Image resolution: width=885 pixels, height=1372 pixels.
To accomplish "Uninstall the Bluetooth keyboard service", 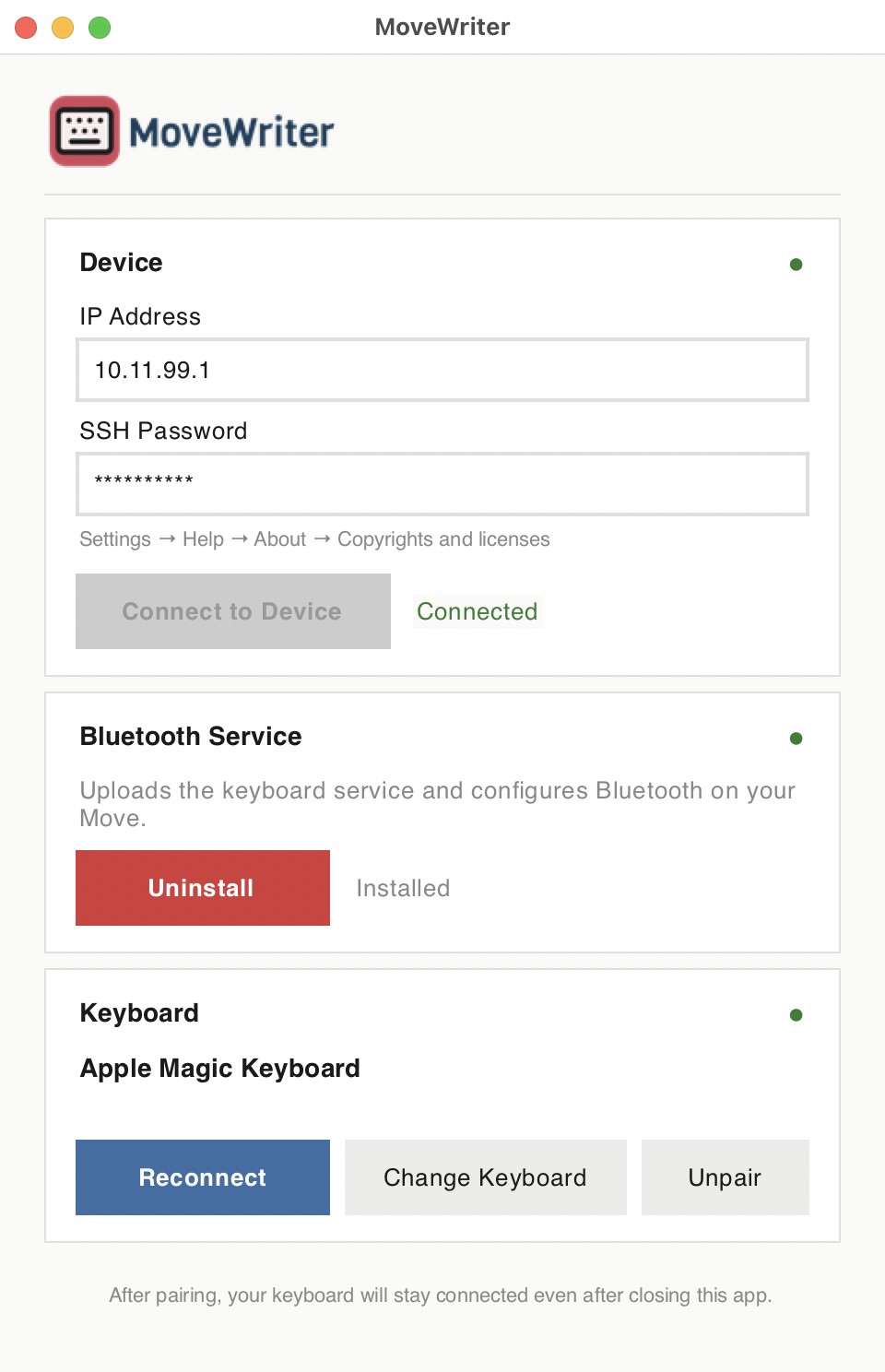I will [x=202, y=888].
